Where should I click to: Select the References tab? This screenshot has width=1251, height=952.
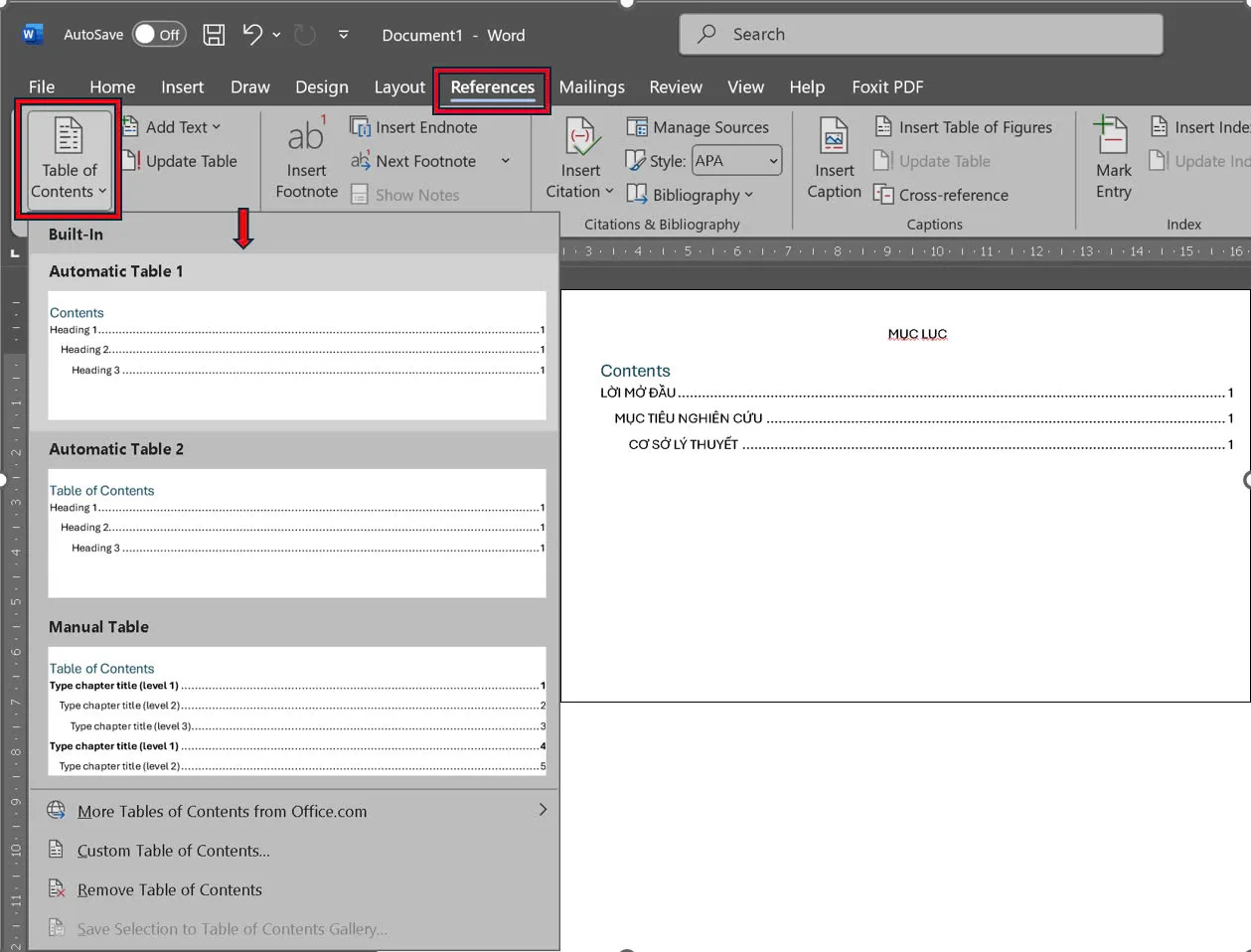[x=492, y=89]
